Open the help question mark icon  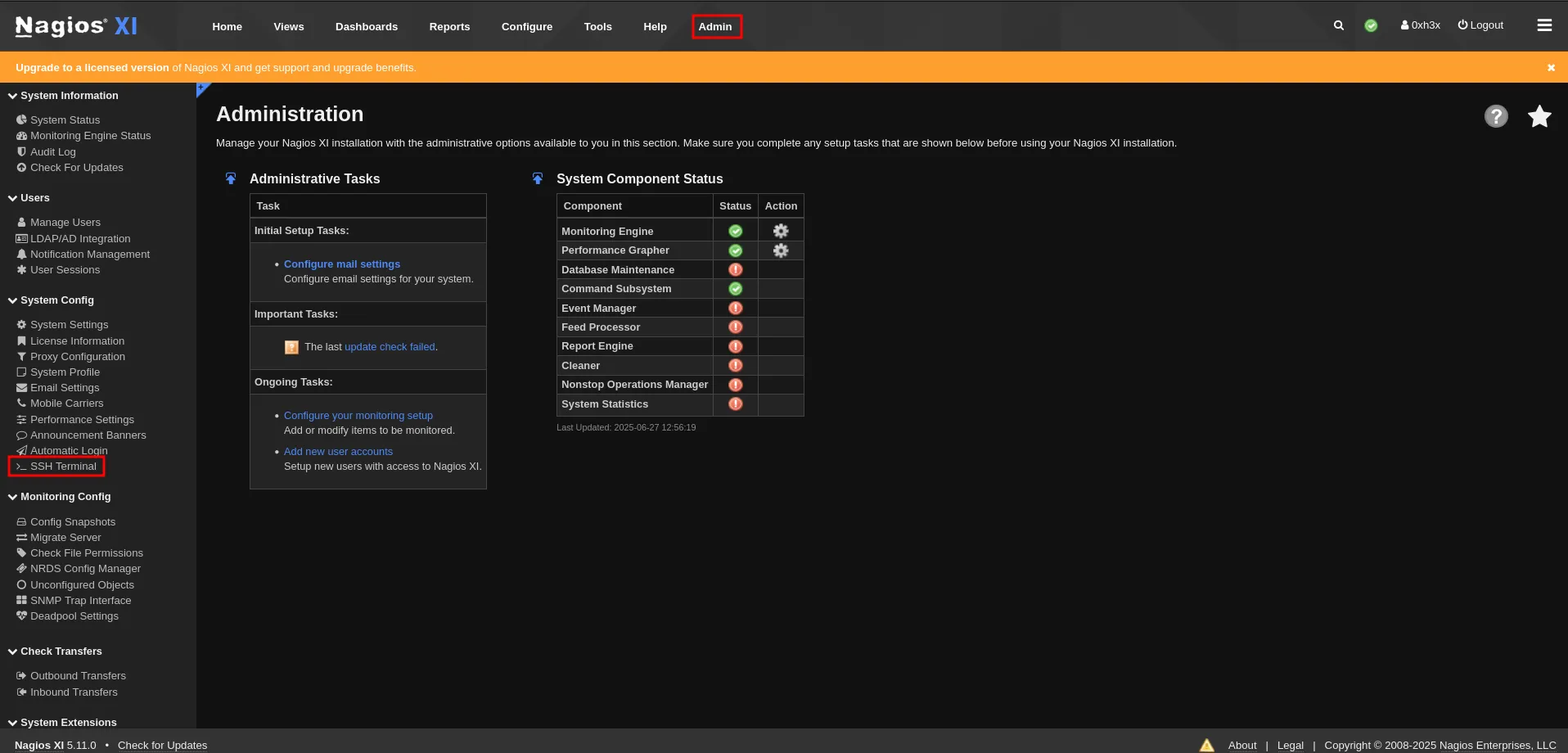coord(1496,116)
